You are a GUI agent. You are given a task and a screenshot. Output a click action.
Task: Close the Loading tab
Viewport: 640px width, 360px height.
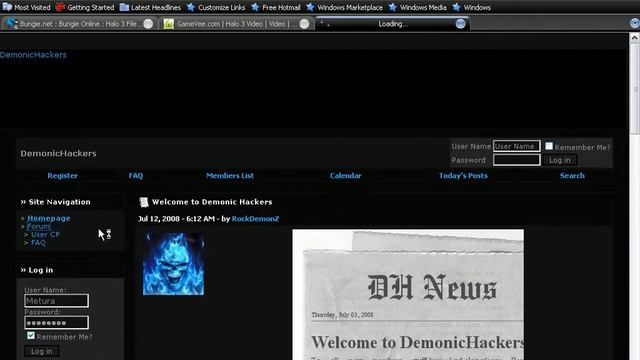coord(460,24)
